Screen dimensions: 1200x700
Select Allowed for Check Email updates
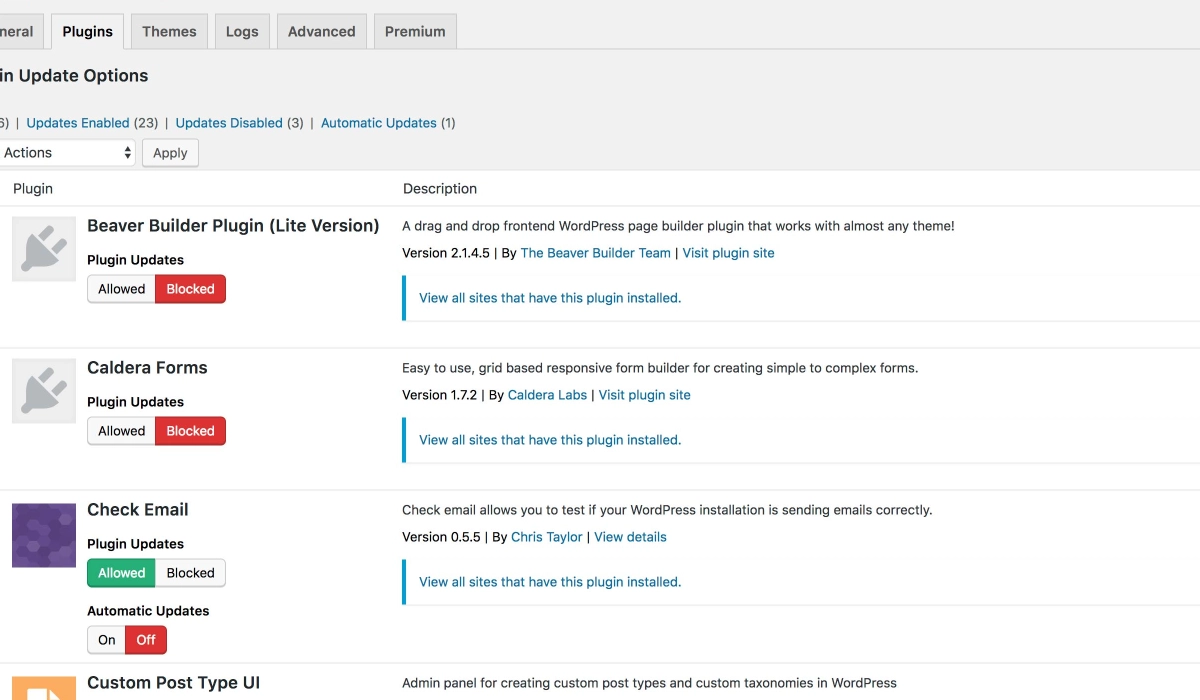[122, 573]
